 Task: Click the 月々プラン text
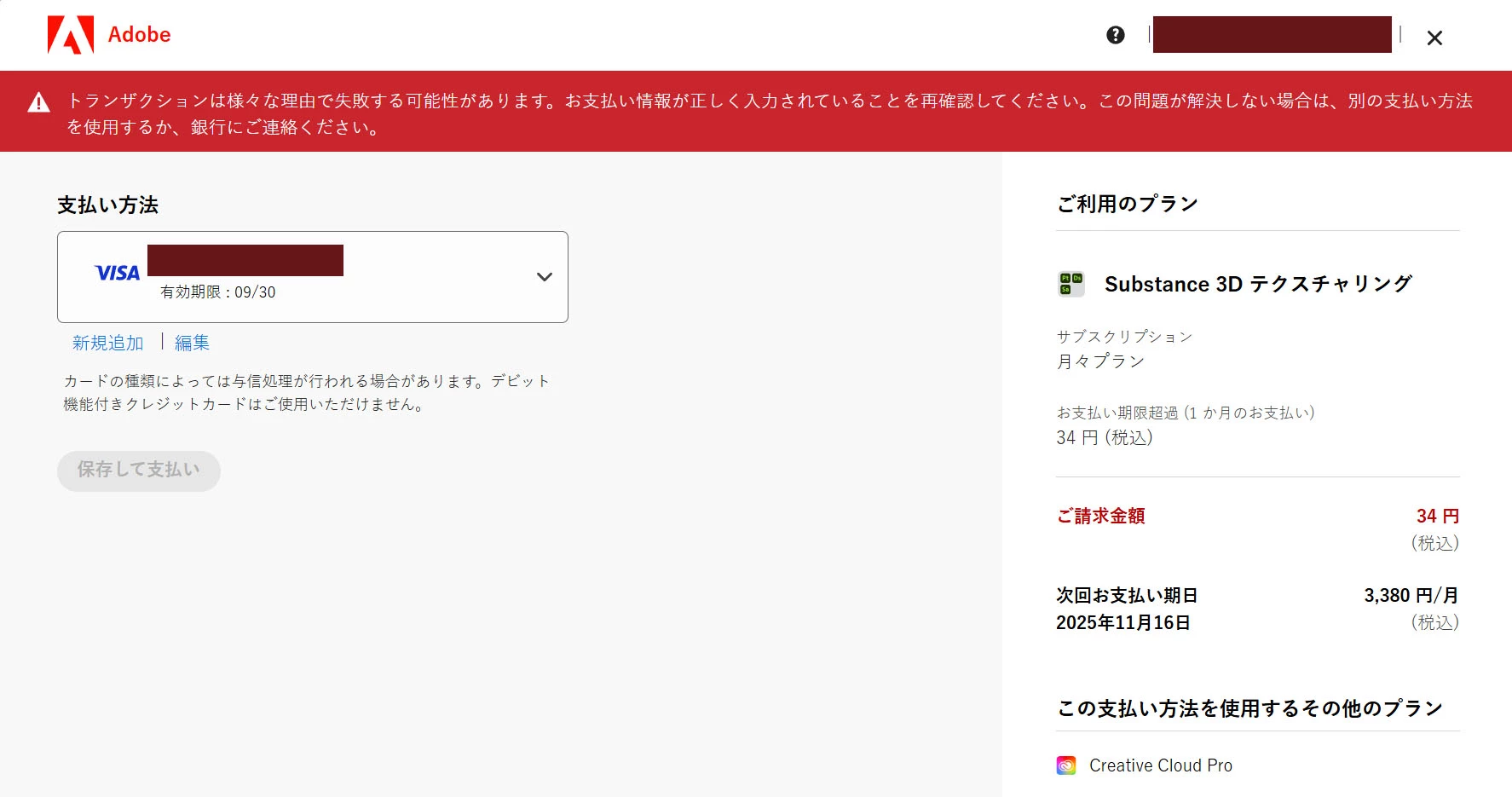[x=1100, y=361]
